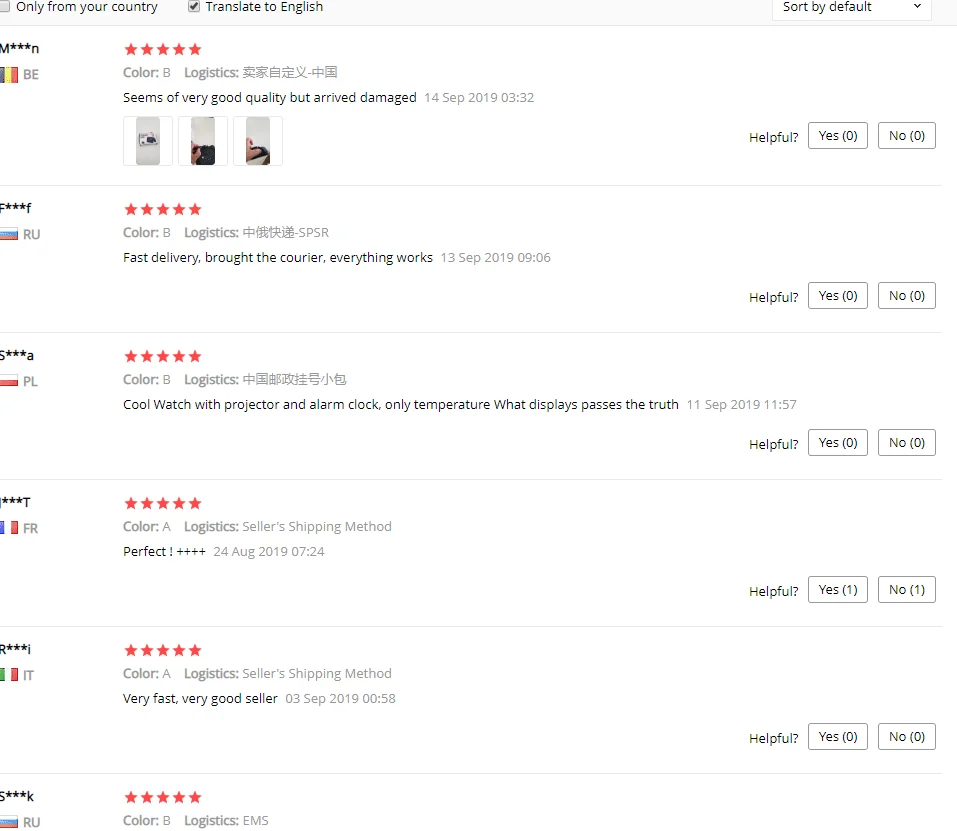The width and height of the screenshot is (957, 831).
Task: Open the second review photo thumbnail
Action: pos(203,141)
